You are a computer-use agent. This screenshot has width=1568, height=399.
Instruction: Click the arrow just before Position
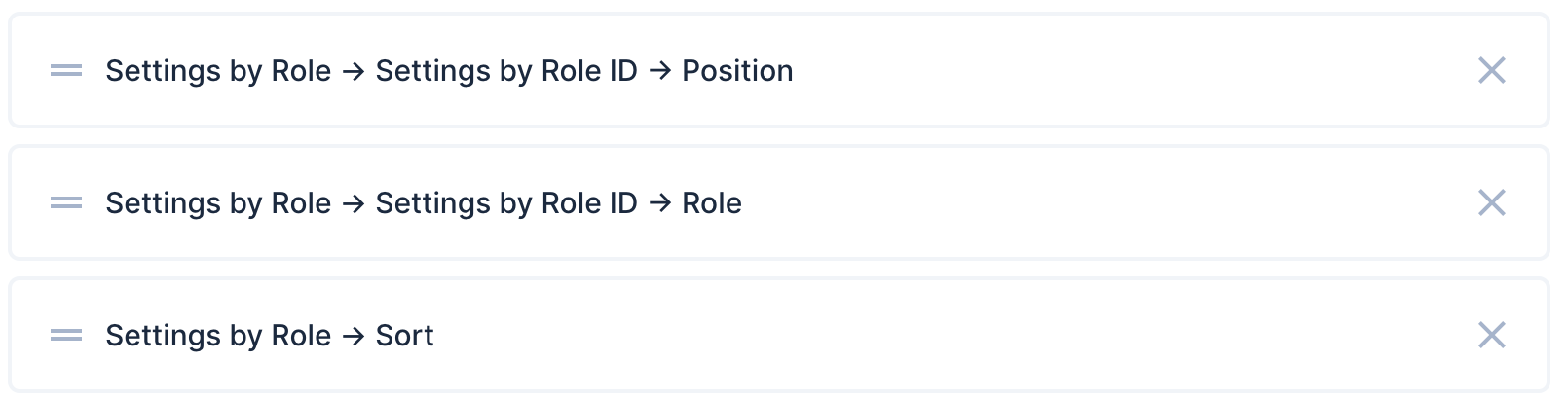click(x=659, y=71)
